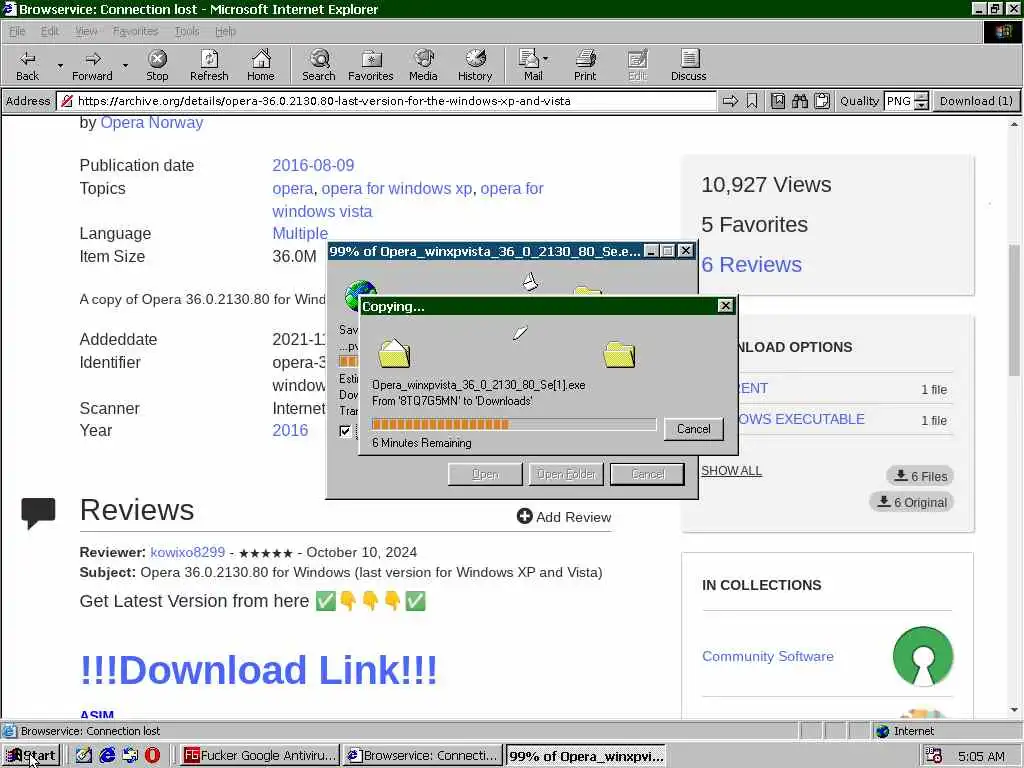
Task: Show the History pane
Action: tap(475, 65)
